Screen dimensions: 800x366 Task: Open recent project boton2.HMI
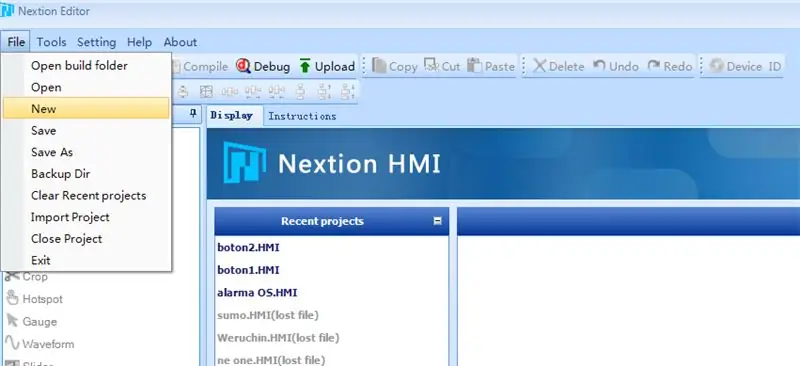point(248,248)
